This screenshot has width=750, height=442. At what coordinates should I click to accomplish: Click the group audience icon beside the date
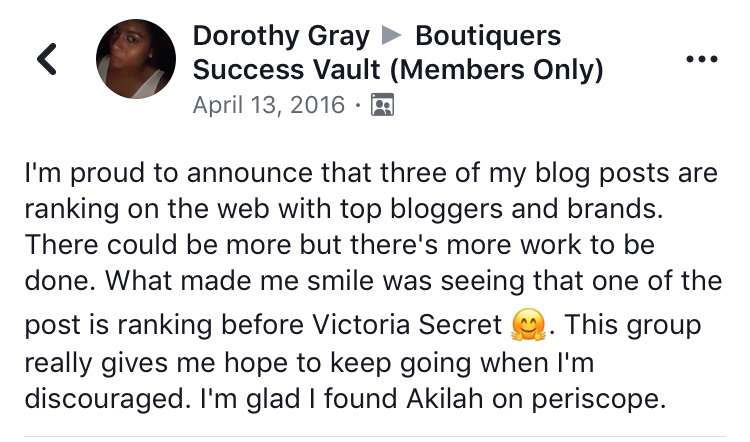coord(383,105)
